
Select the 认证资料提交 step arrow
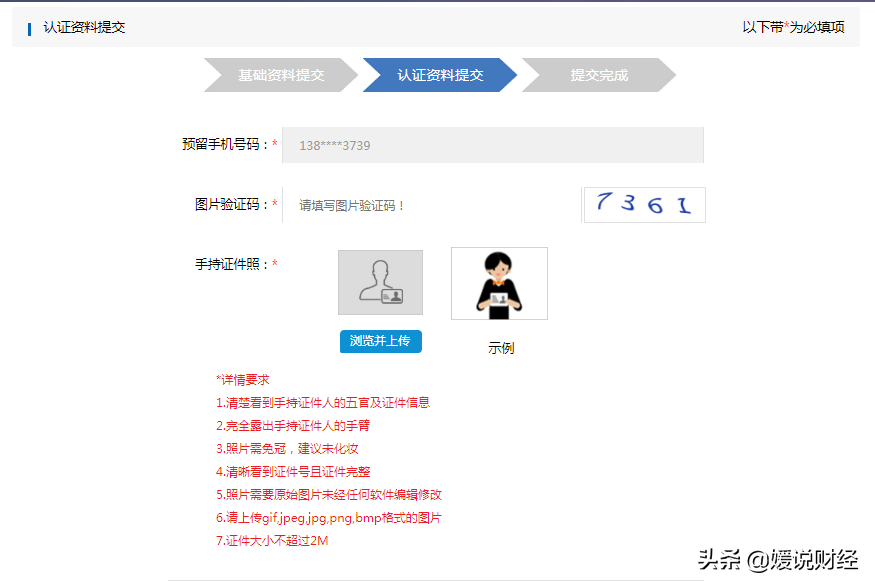(440, 75)
